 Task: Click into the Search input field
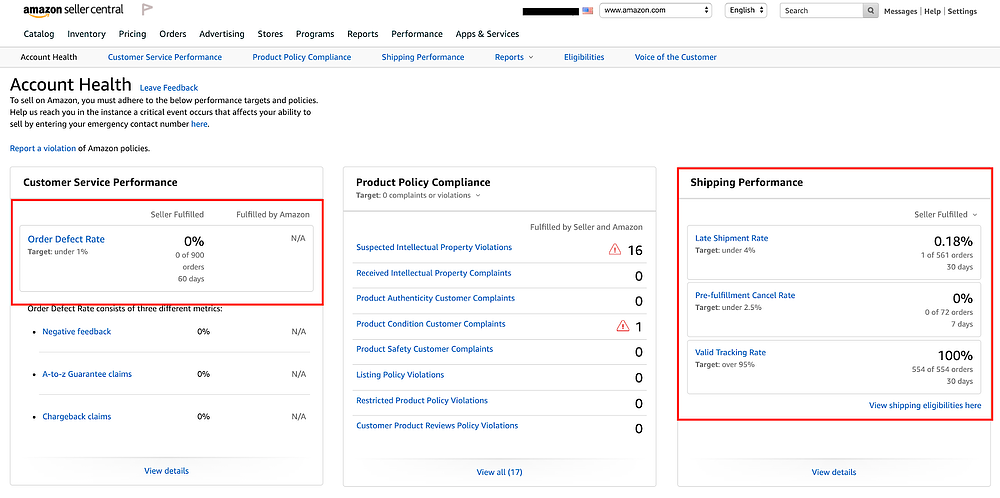click(820, 10)
